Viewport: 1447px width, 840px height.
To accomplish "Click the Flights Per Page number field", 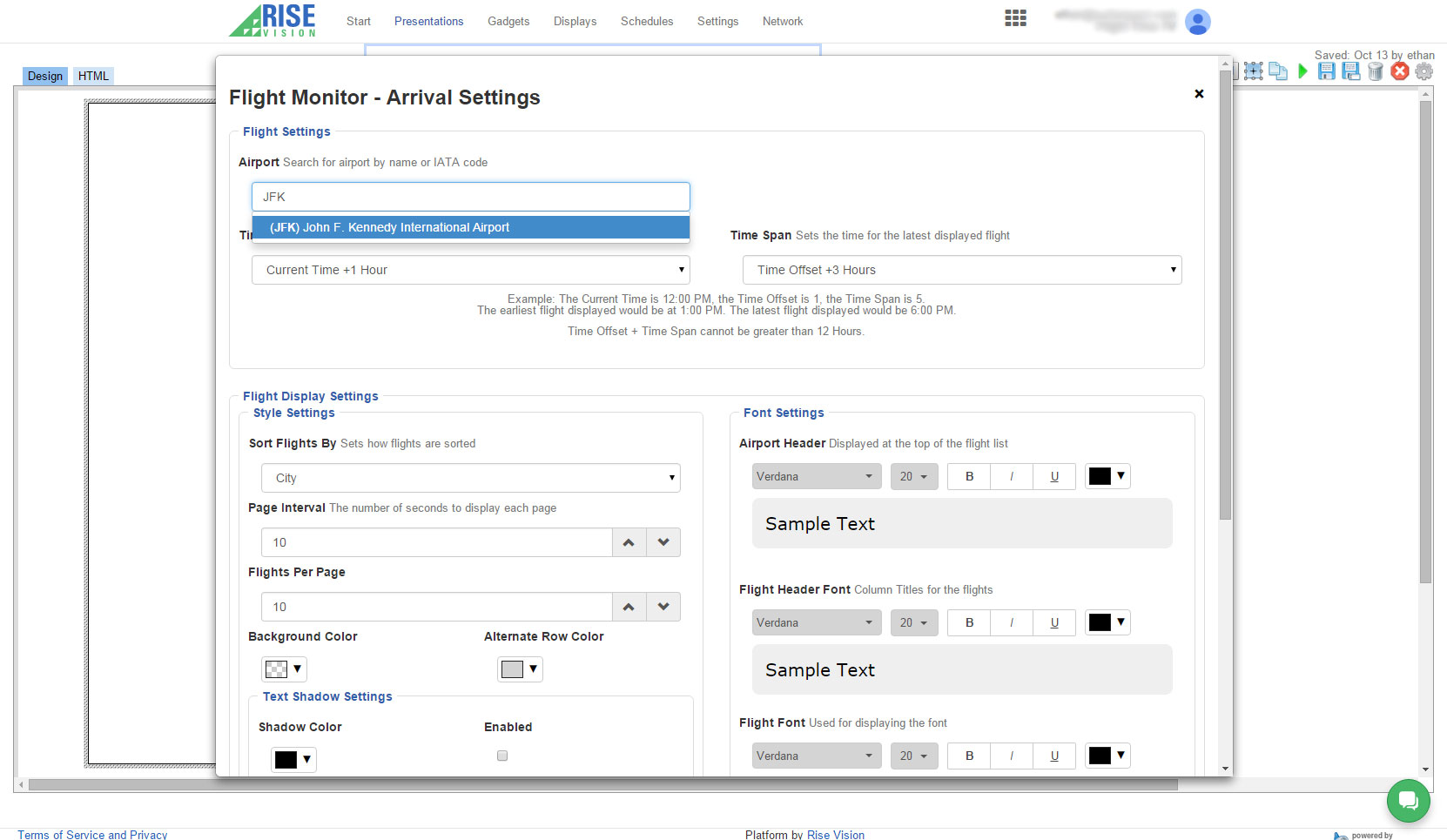I will (x=436, y=607).
